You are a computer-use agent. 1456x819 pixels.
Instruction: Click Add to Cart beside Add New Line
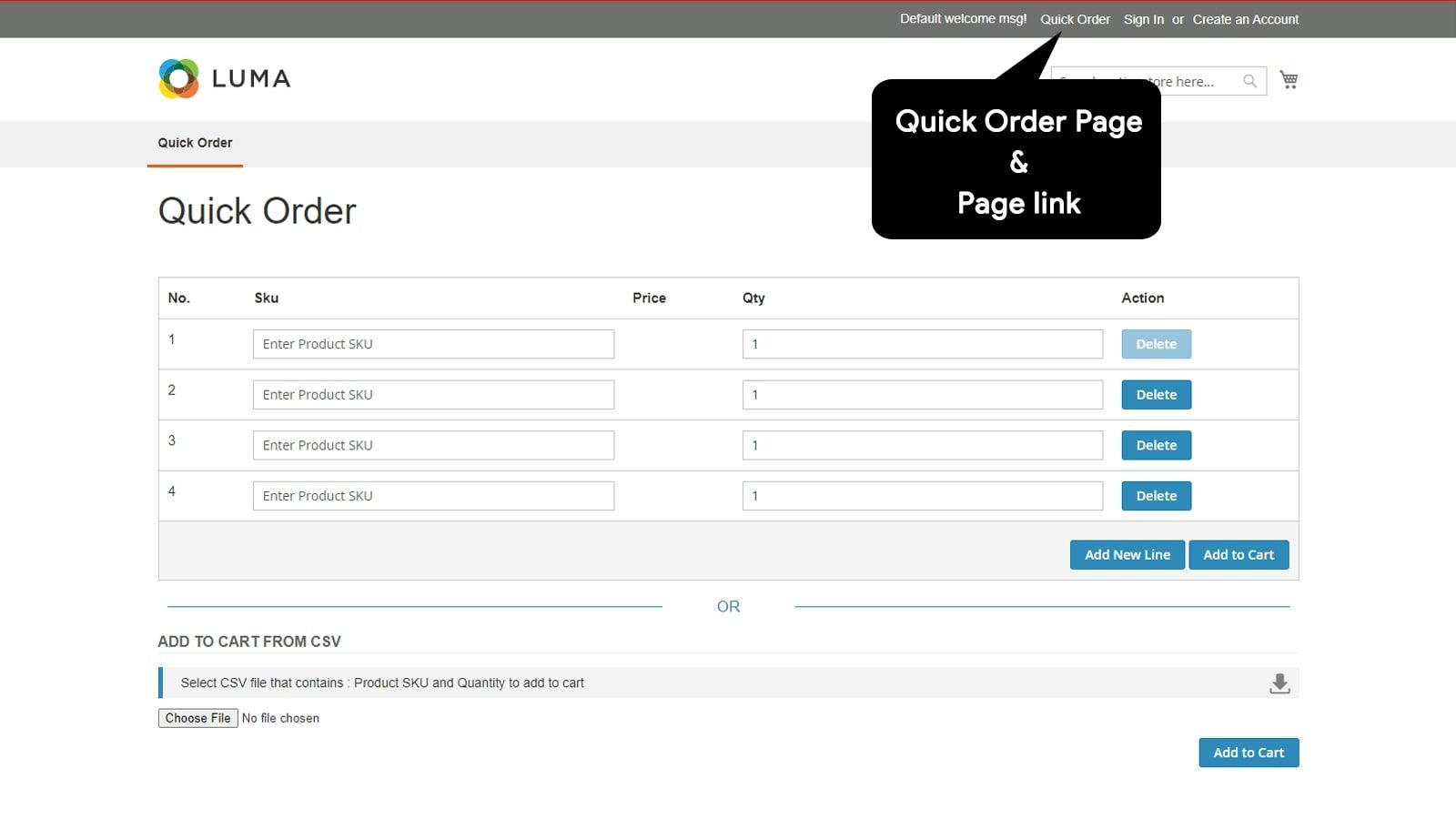[x=1239, y=555]
